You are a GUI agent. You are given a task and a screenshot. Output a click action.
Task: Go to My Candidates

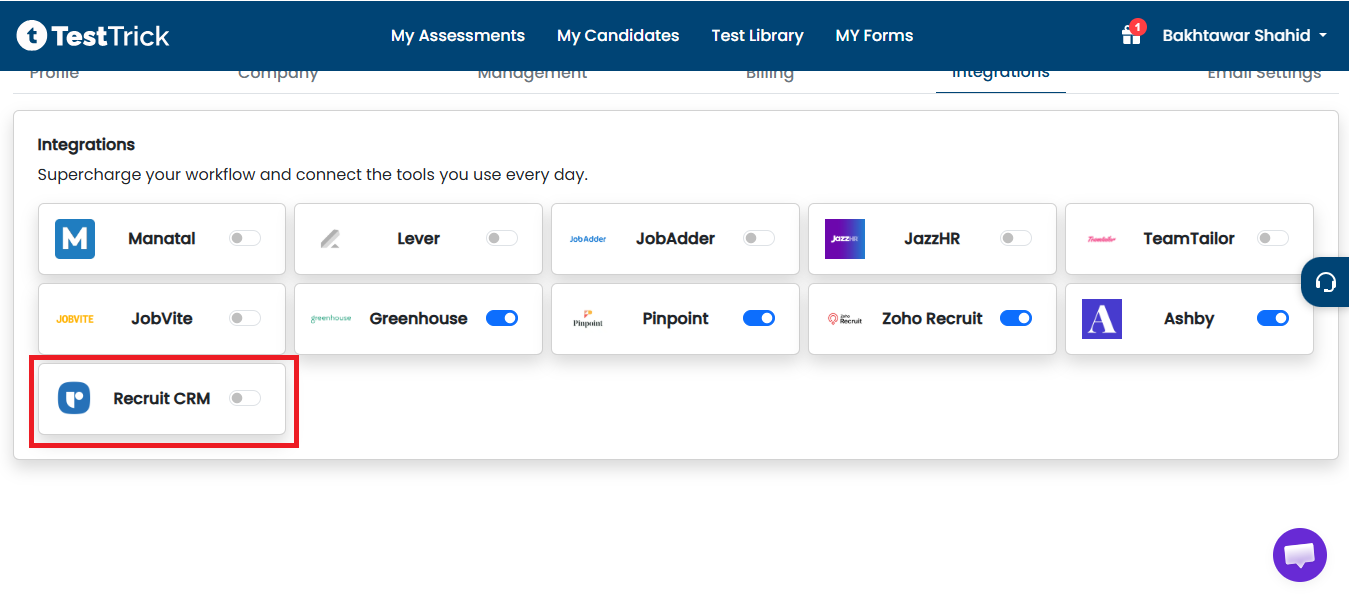pyautogui.click(x=618, y=35)
